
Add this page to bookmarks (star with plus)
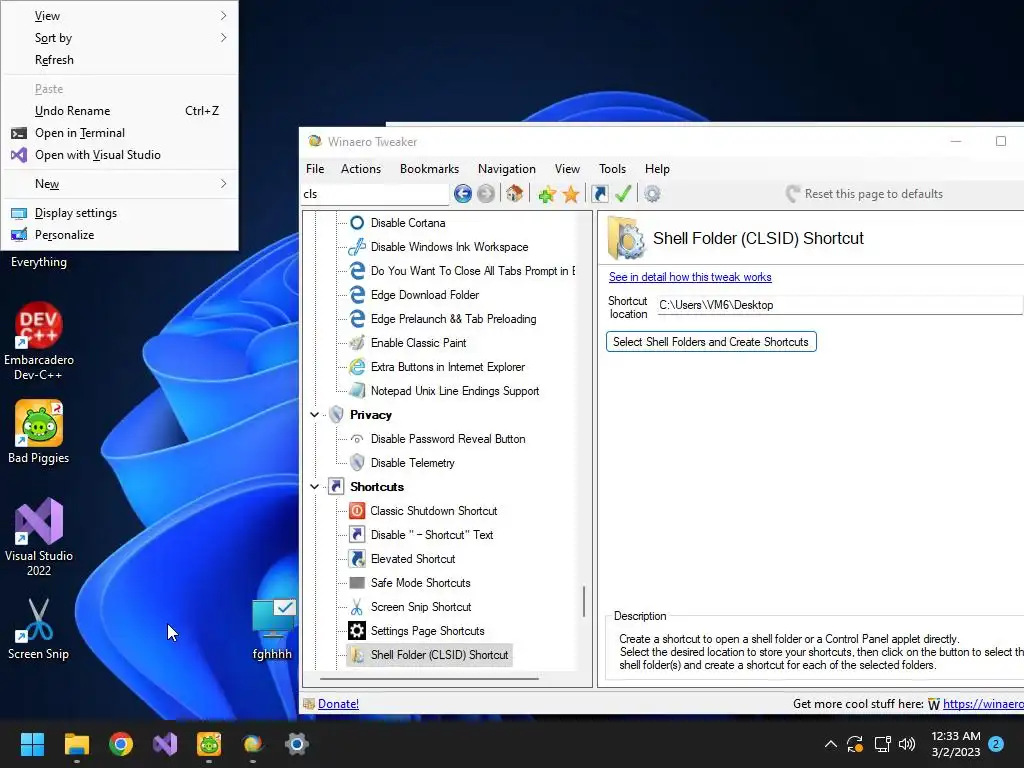[x=547, y=194]
